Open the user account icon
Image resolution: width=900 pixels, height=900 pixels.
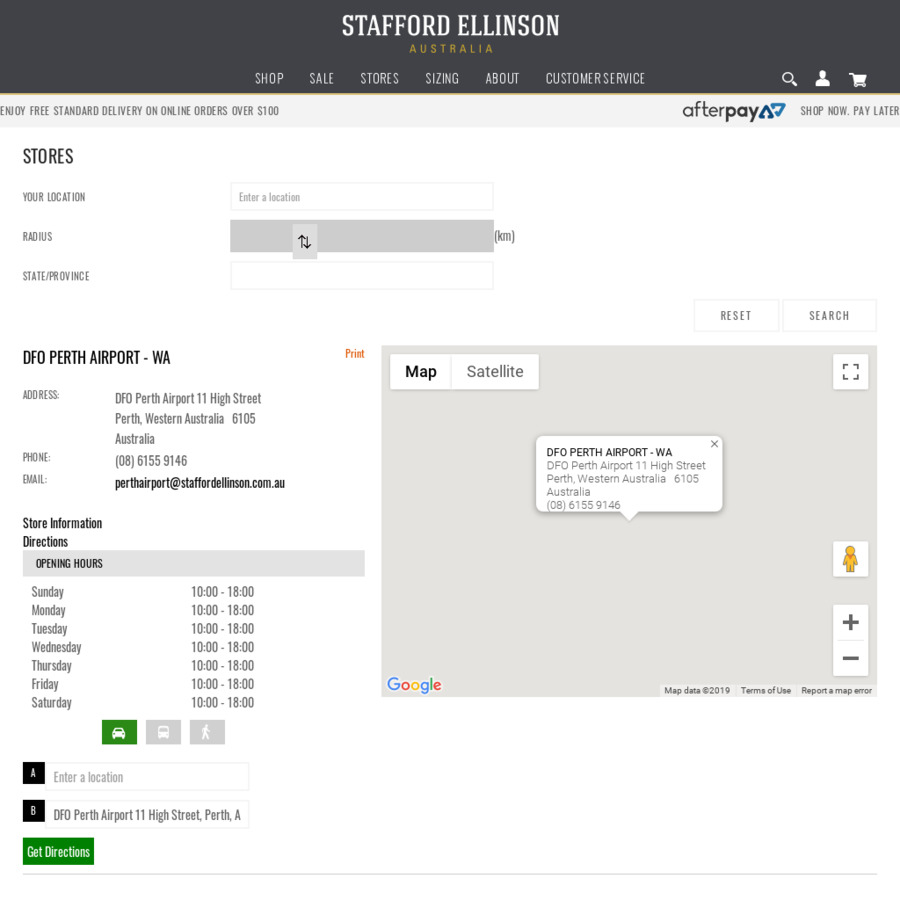823,78
